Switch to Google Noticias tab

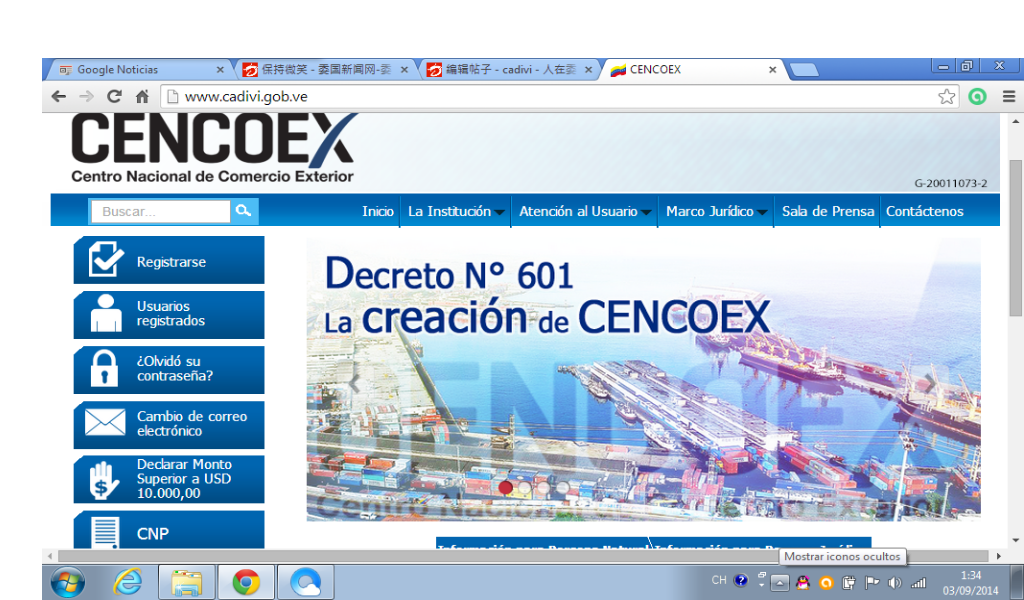(140, 69)
